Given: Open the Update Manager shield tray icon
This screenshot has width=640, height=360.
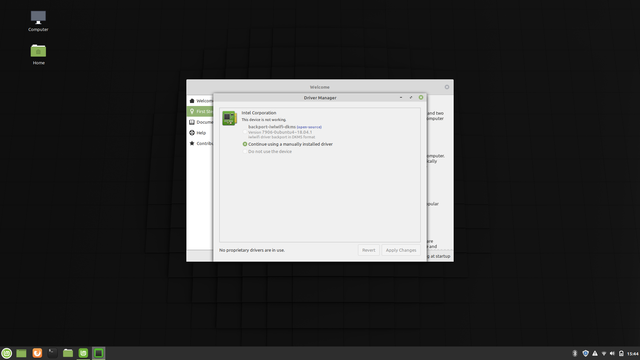Looking at the screenshot, I should click(585, 353).
